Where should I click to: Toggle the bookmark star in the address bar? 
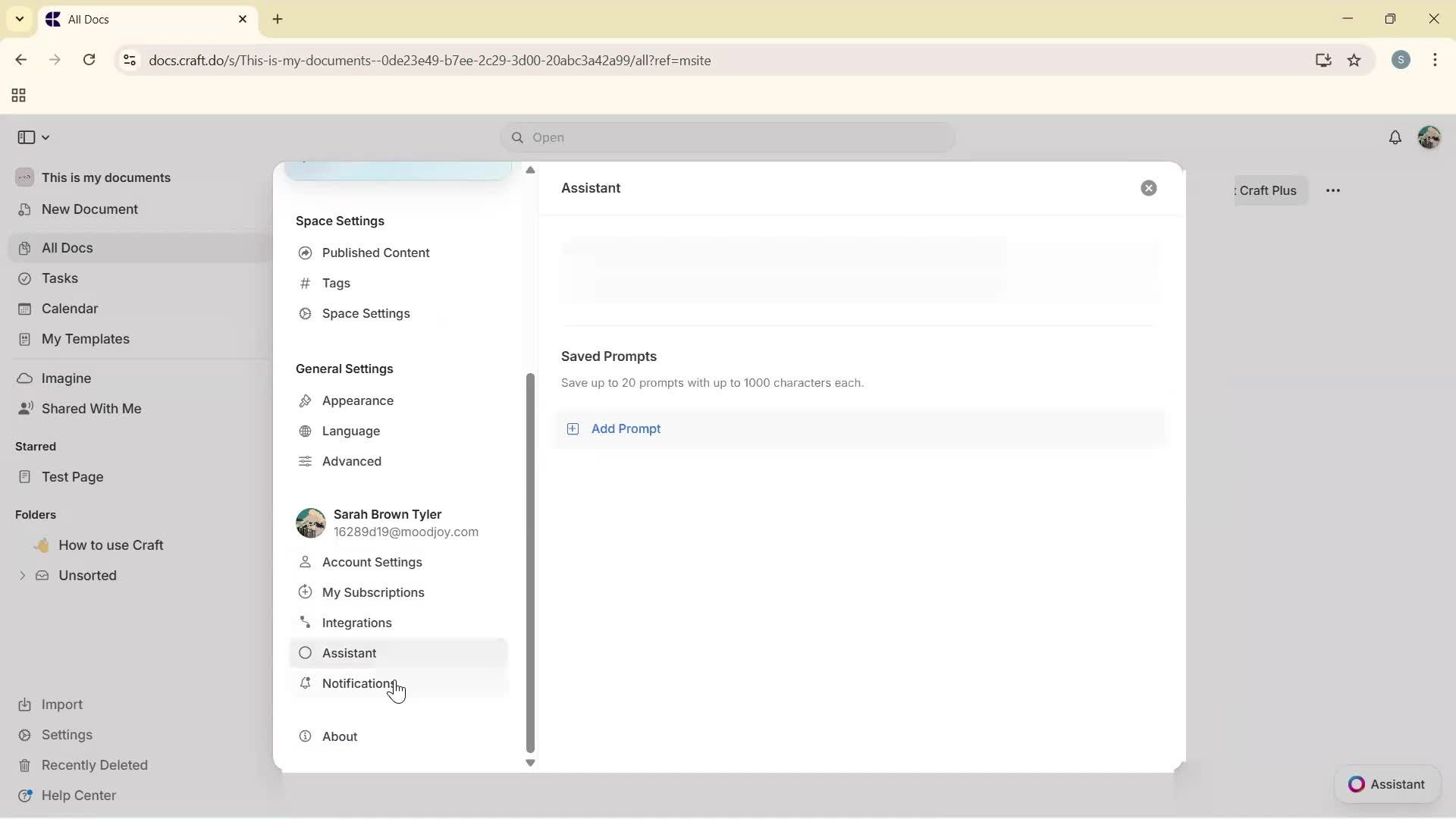point(1355,60)
